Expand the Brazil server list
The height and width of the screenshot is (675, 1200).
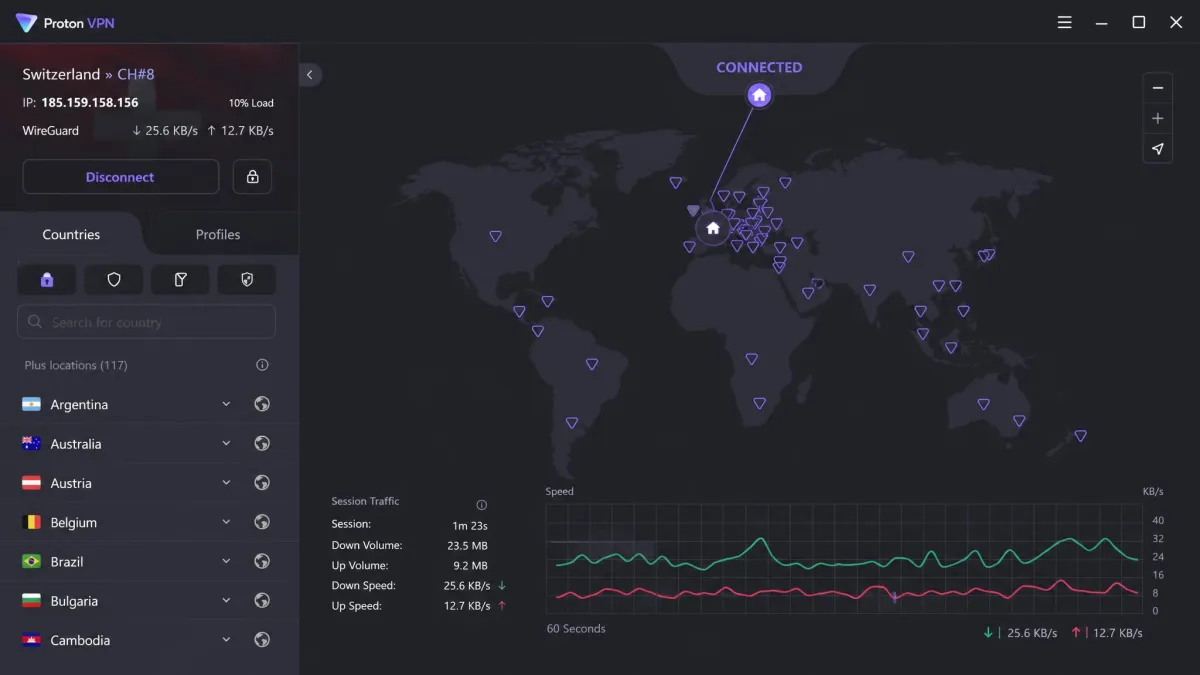[226, 561]
